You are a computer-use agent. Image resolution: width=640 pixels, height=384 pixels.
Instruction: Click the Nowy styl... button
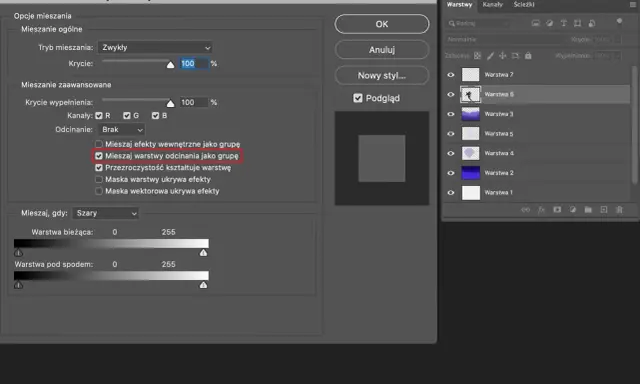(382, 75)
